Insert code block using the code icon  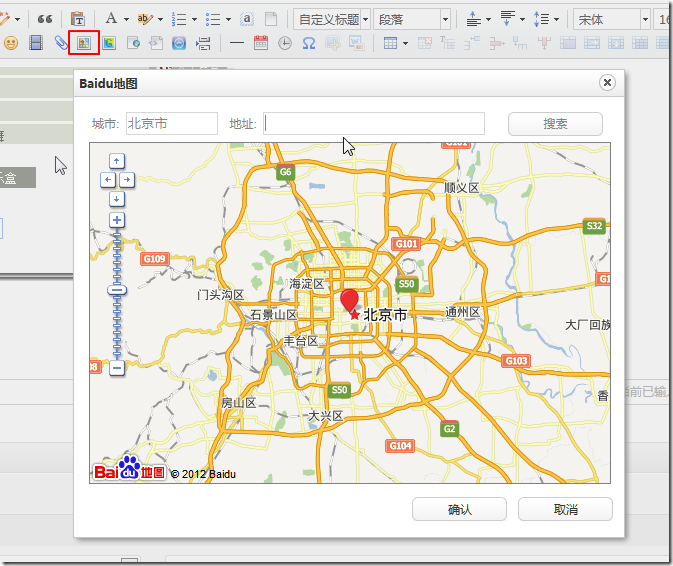click(x=156, y=43)
